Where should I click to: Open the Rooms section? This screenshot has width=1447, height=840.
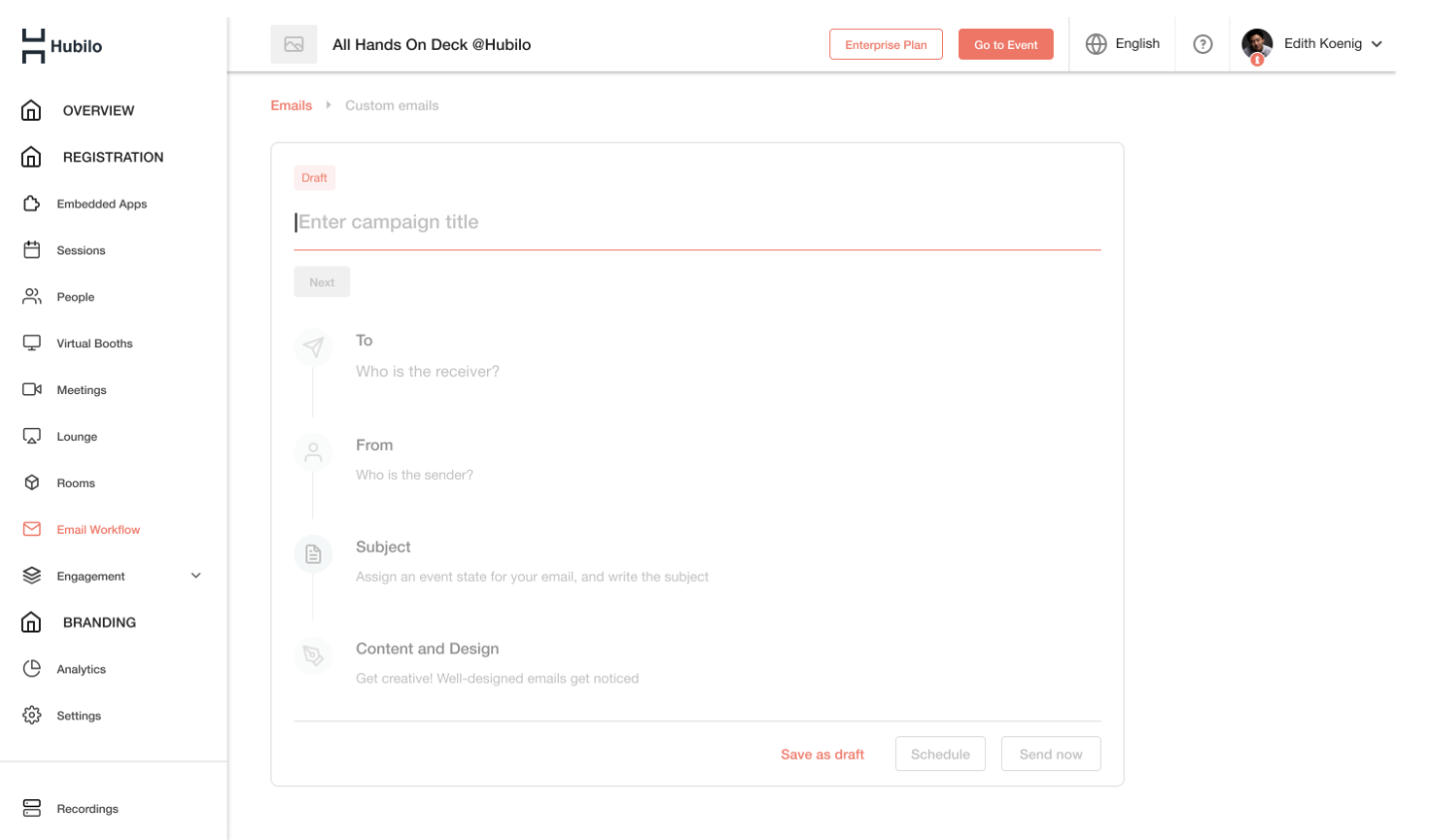[76, 483]
